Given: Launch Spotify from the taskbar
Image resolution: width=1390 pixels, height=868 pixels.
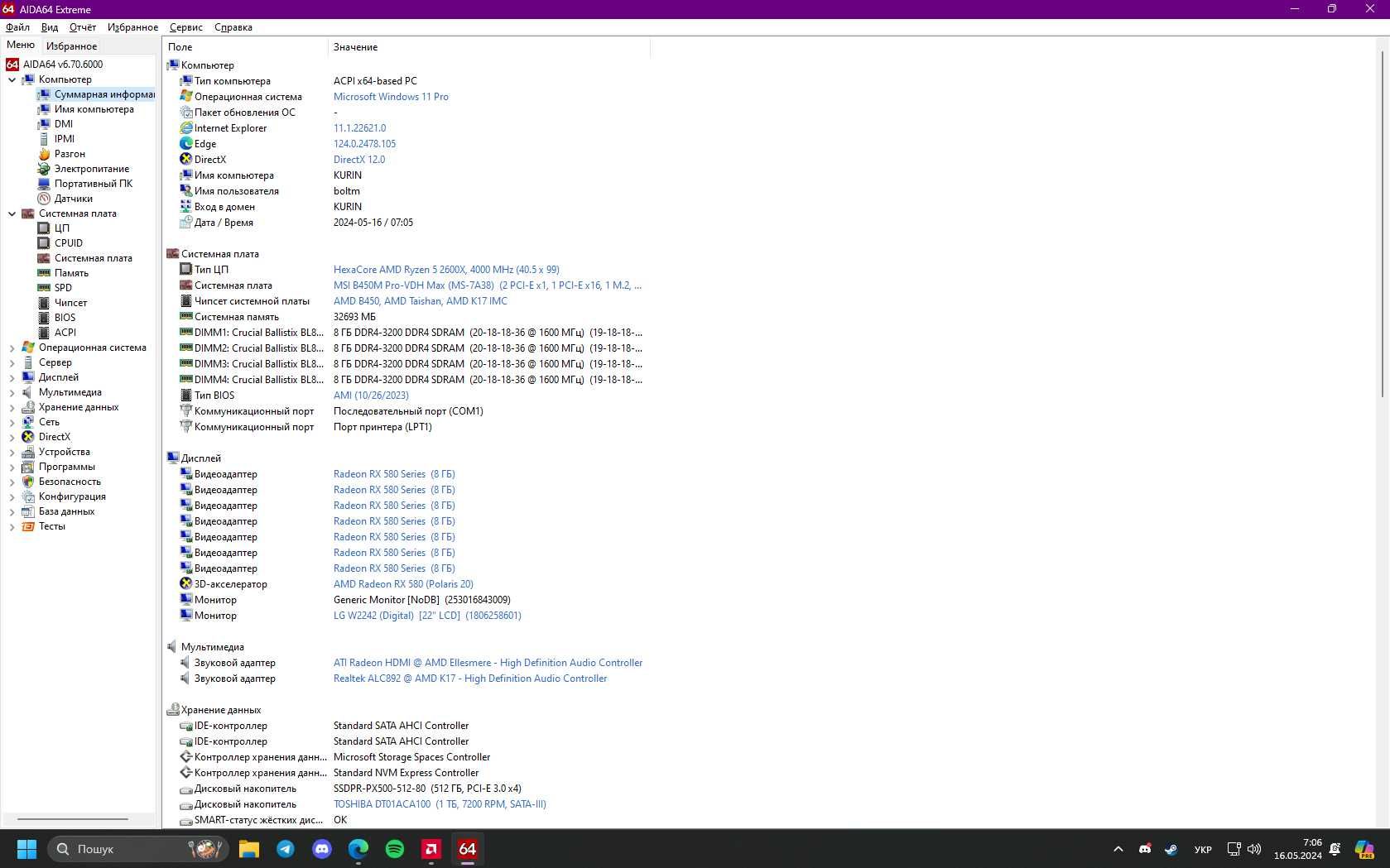Looking at the screenshot, I should tap(395, 849).
